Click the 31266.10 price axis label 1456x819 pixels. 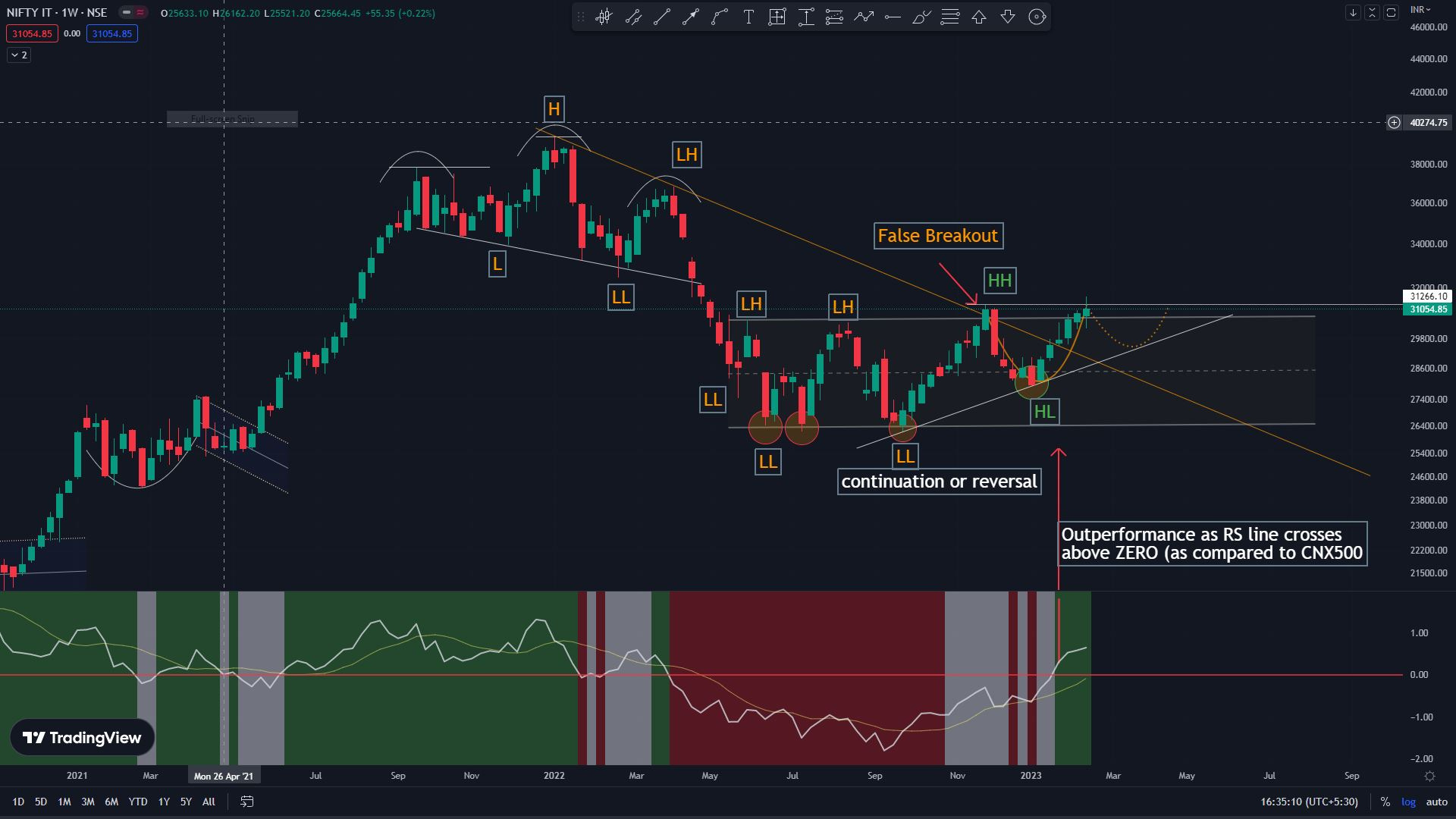(x=1429, y=297)
